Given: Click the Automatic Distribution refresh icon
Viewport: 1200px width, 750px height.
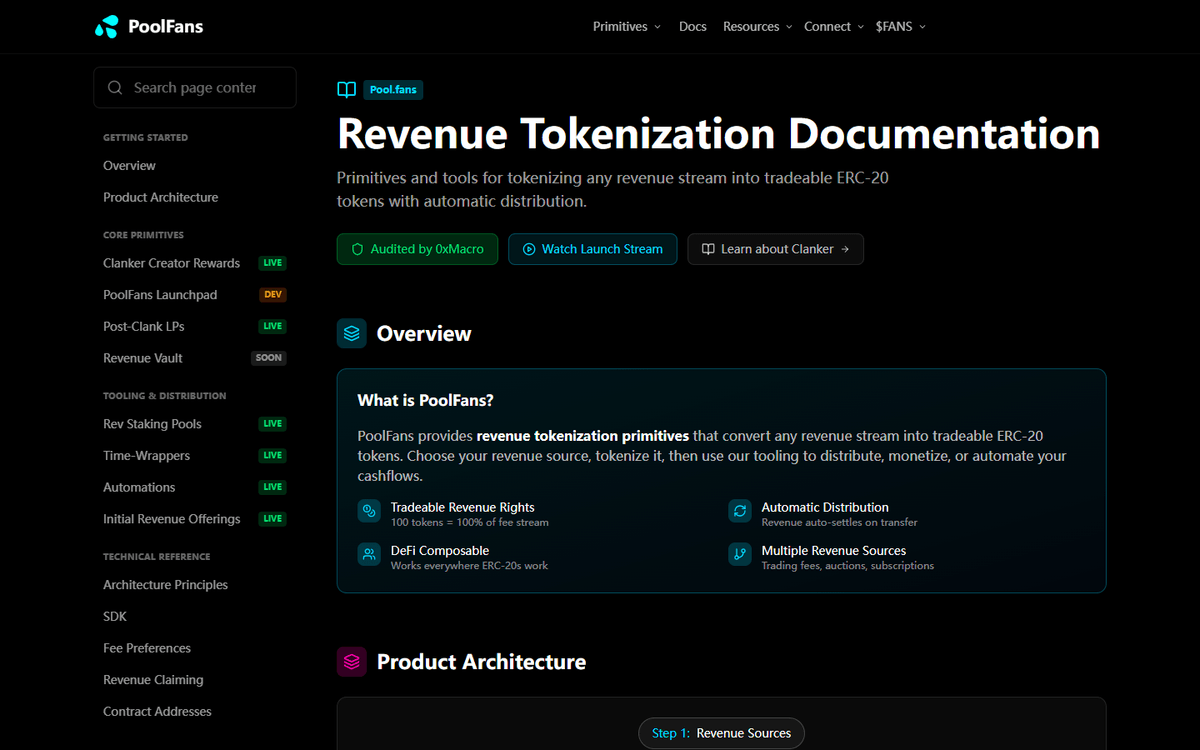Looking at the screenshot, I should (740, 511).
